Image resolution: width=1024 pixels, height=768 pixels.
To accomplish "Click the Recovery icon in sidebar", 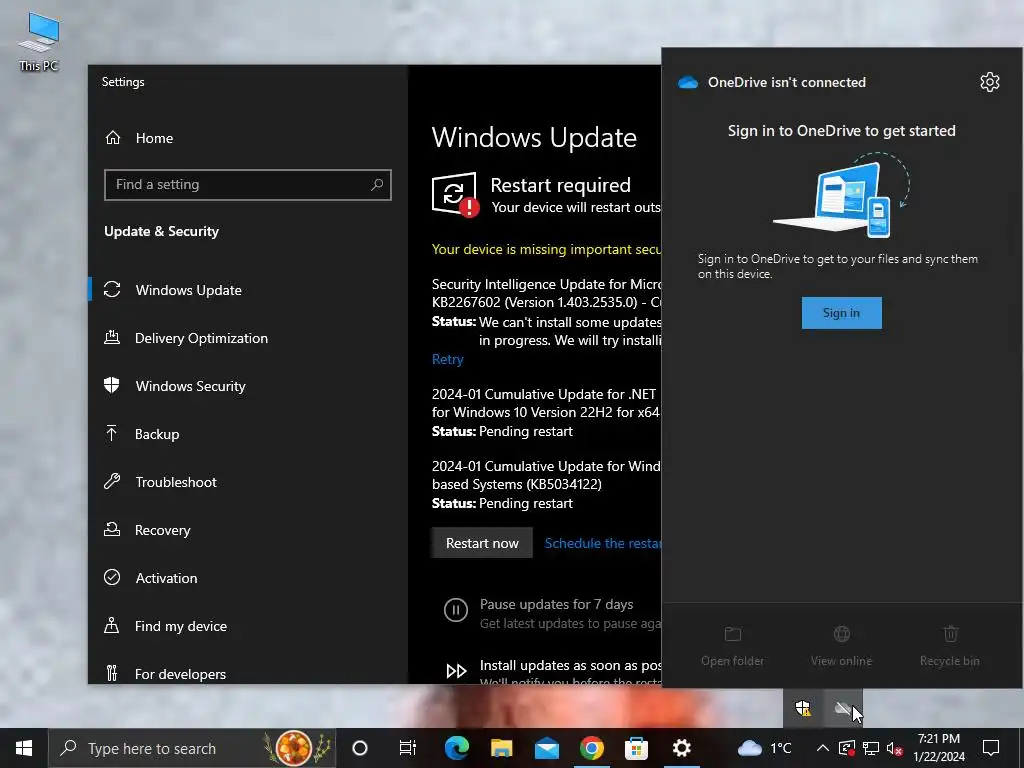I will (x=112, y=529).
